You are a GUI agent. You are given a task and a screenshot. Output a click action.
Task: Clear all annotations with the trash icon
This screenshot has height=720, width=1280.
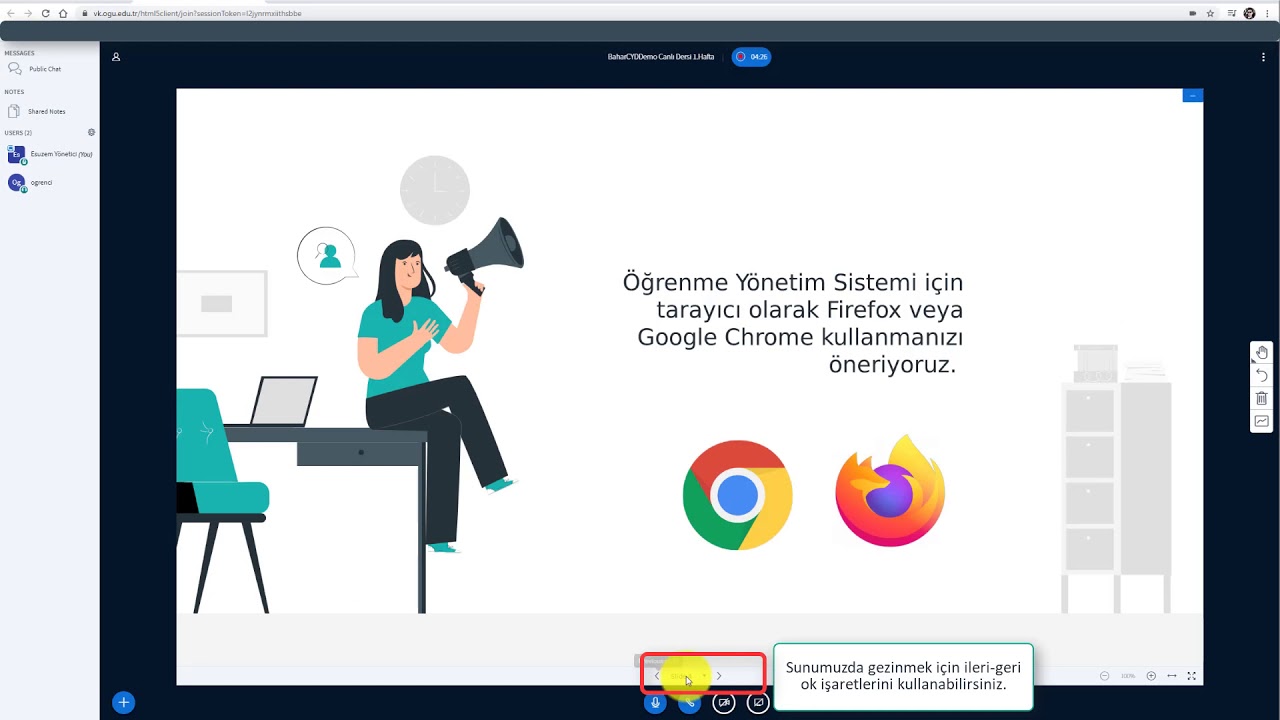click(x=1261, y=398)
